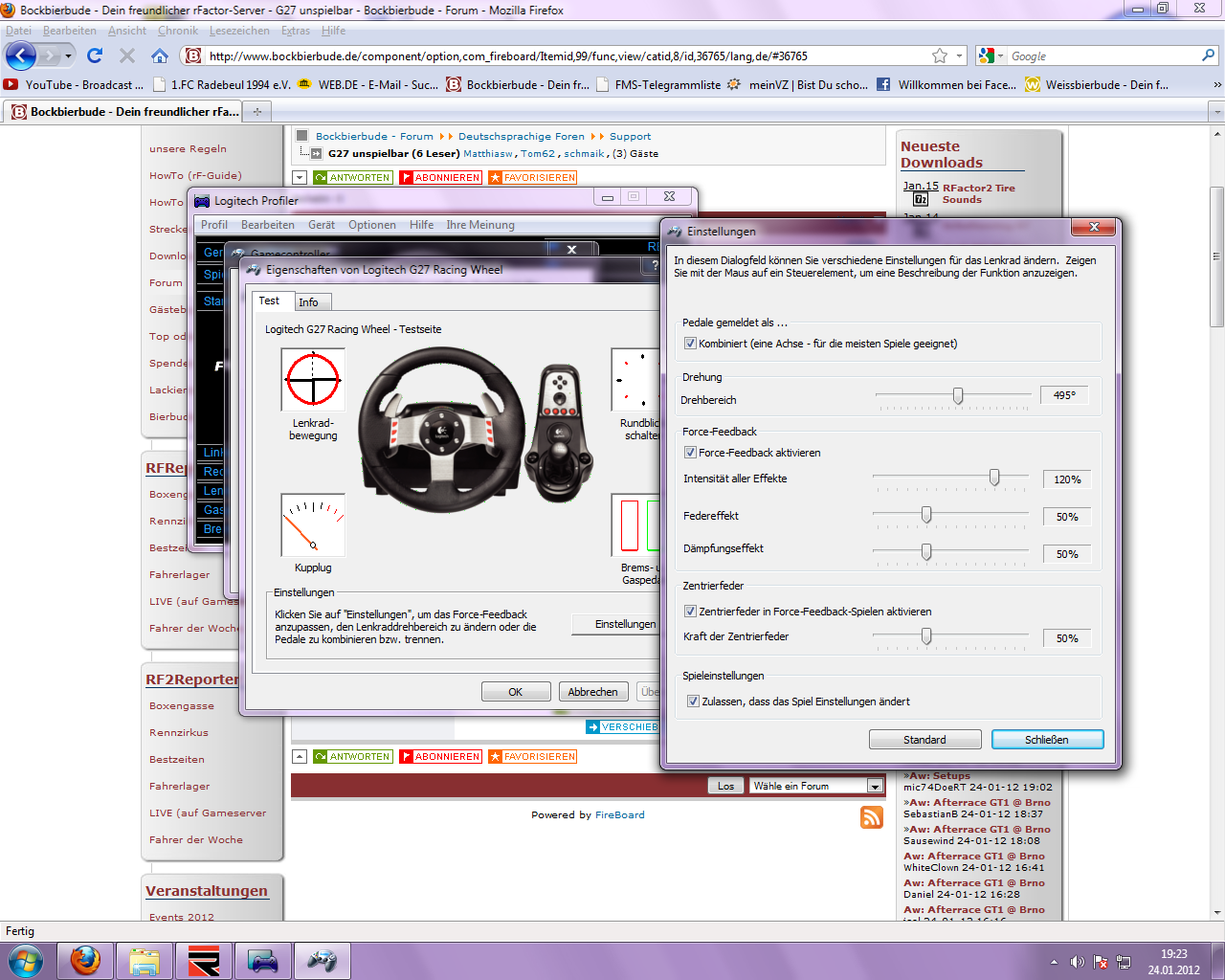Open back-forward history dropdown arrow
The width and height of the screenshot is (1225, 980).
point(68,56)
